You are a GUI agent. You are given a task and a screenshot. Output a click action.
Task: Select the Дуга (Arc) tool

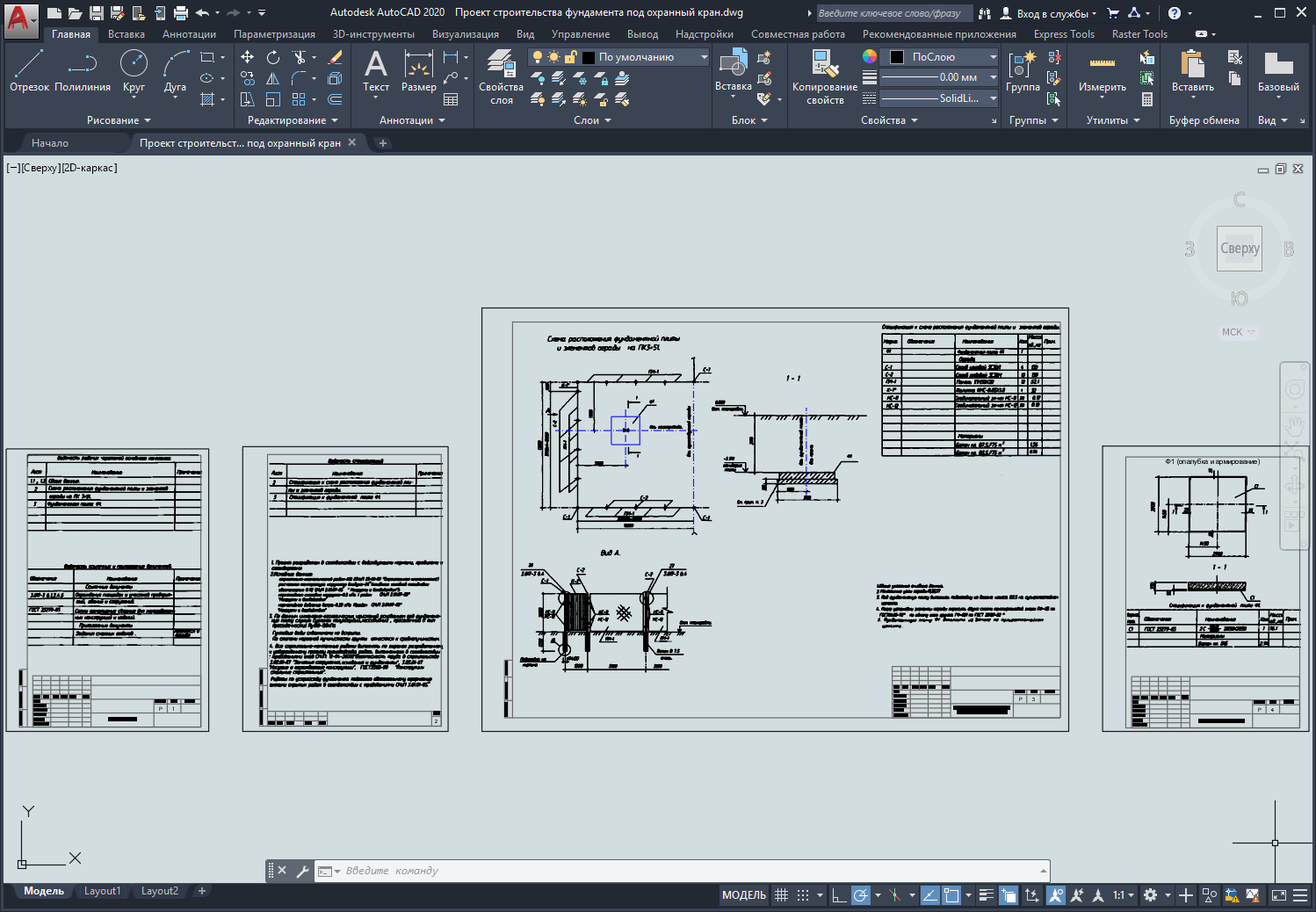tap(175, 71)
